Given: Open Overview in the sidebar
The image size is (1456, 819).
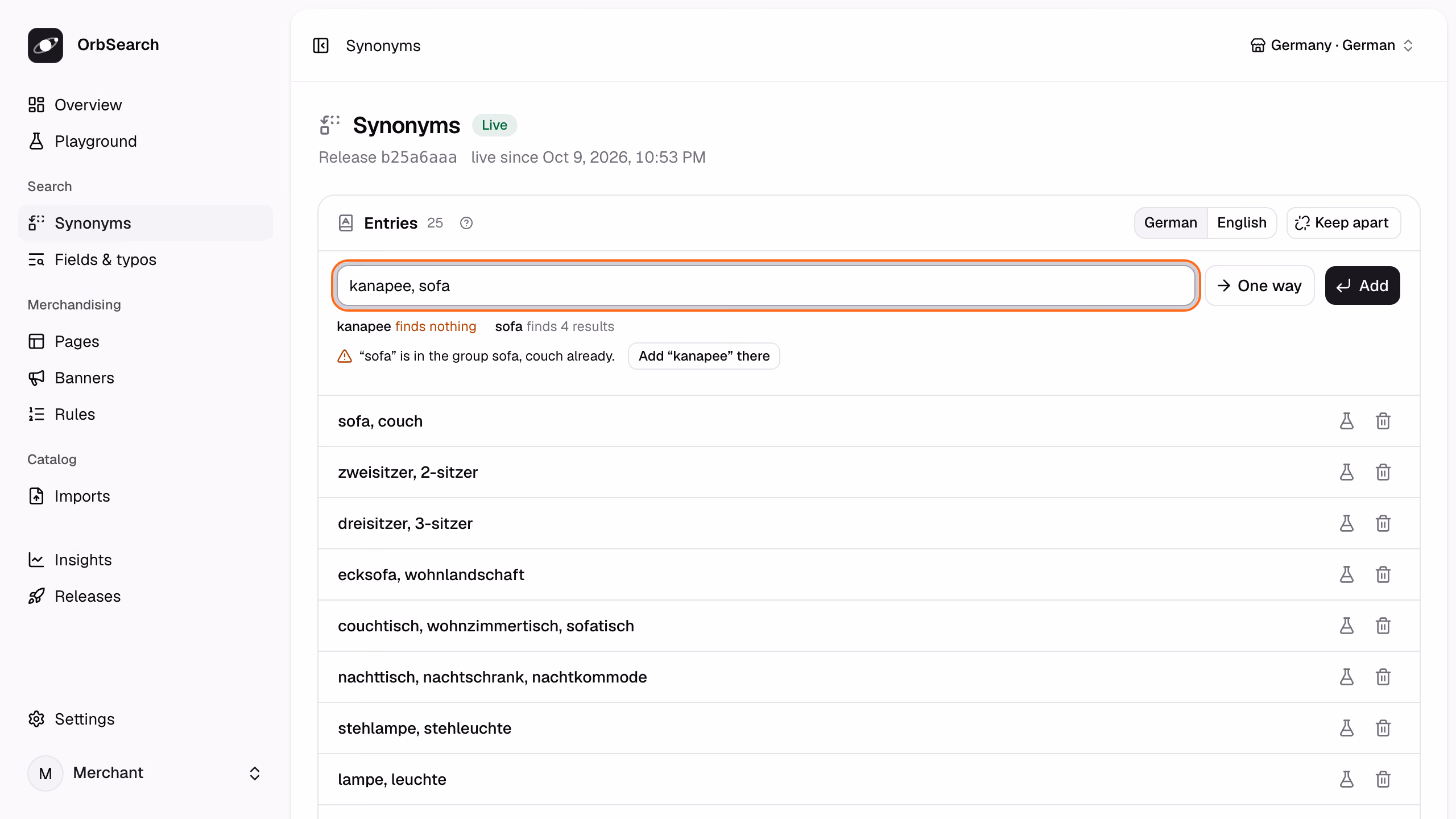Looking at the screenshot, I should (146, 105).
